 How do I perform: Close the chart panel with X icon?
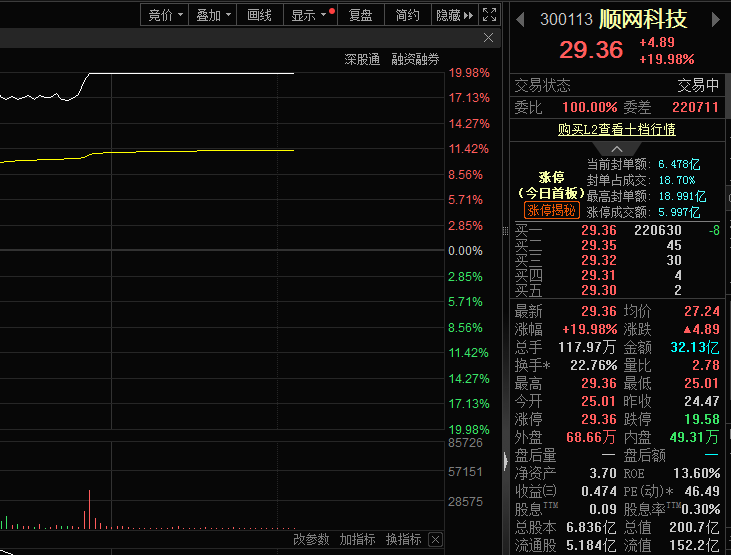(488, 38)
